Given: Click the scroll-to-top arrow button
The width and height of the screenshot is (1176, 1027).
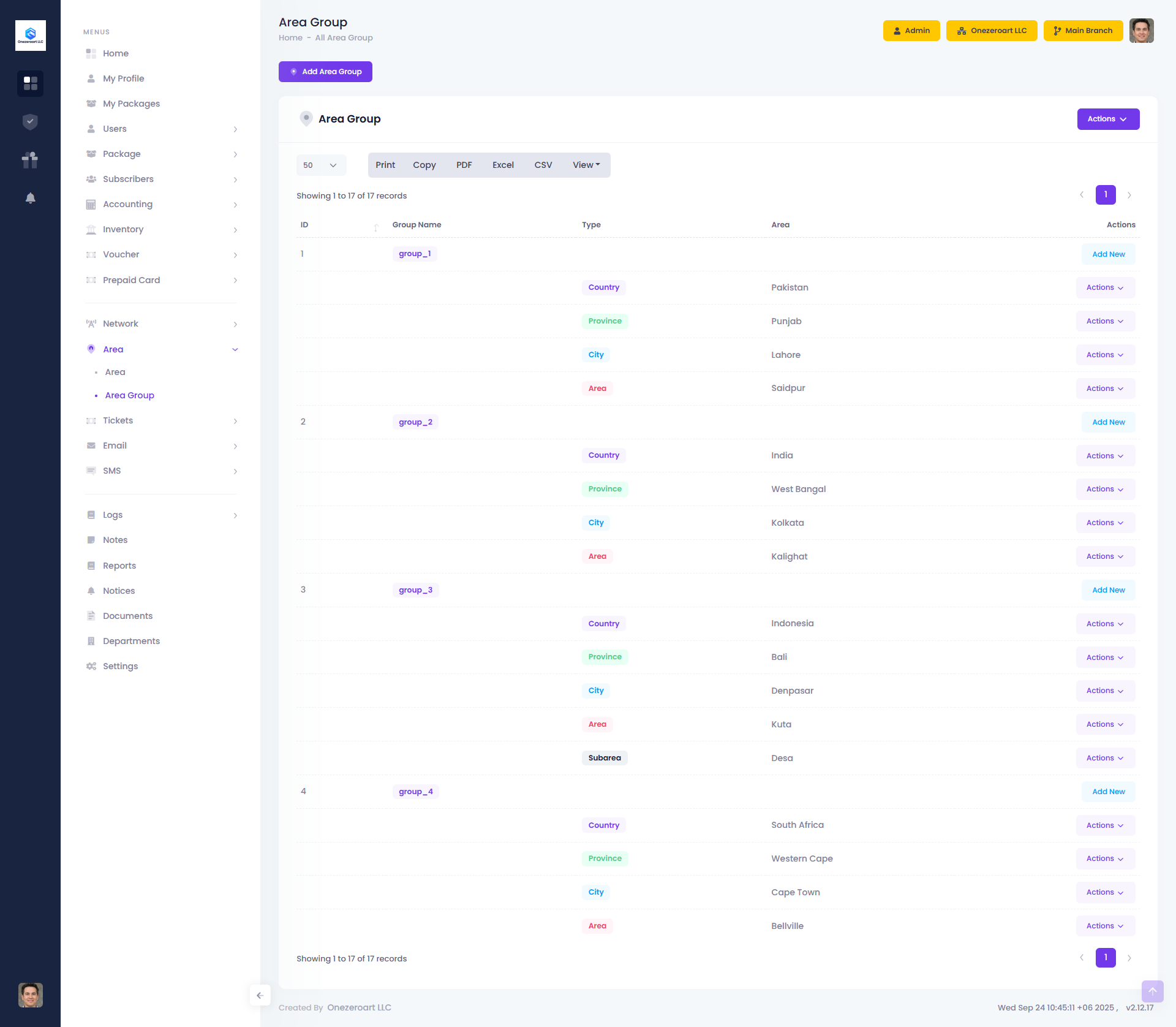Looking at the screenshot, I should 1152,991.
